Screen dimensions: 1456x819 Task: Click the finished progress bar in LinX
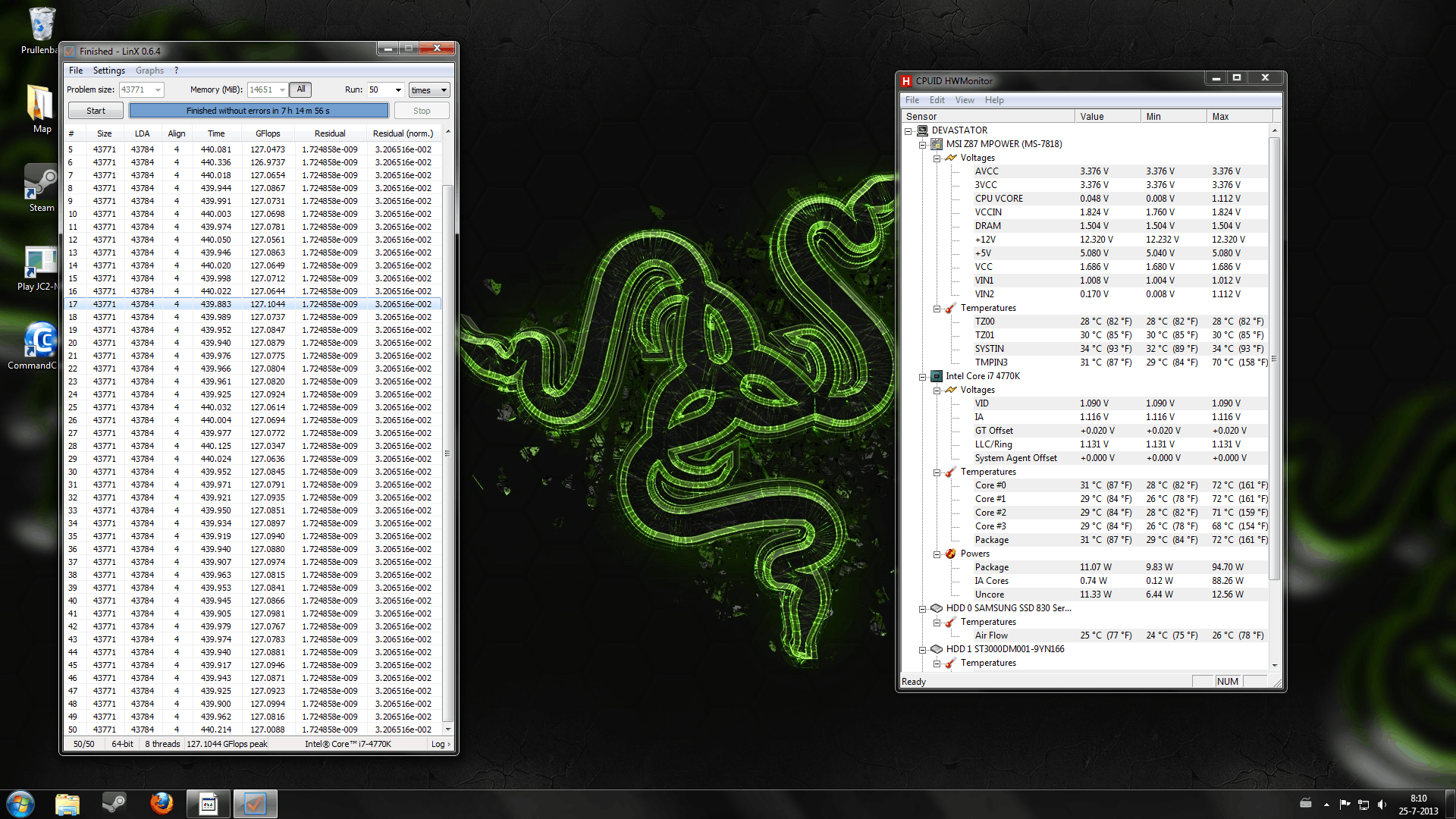click(259, 111)
